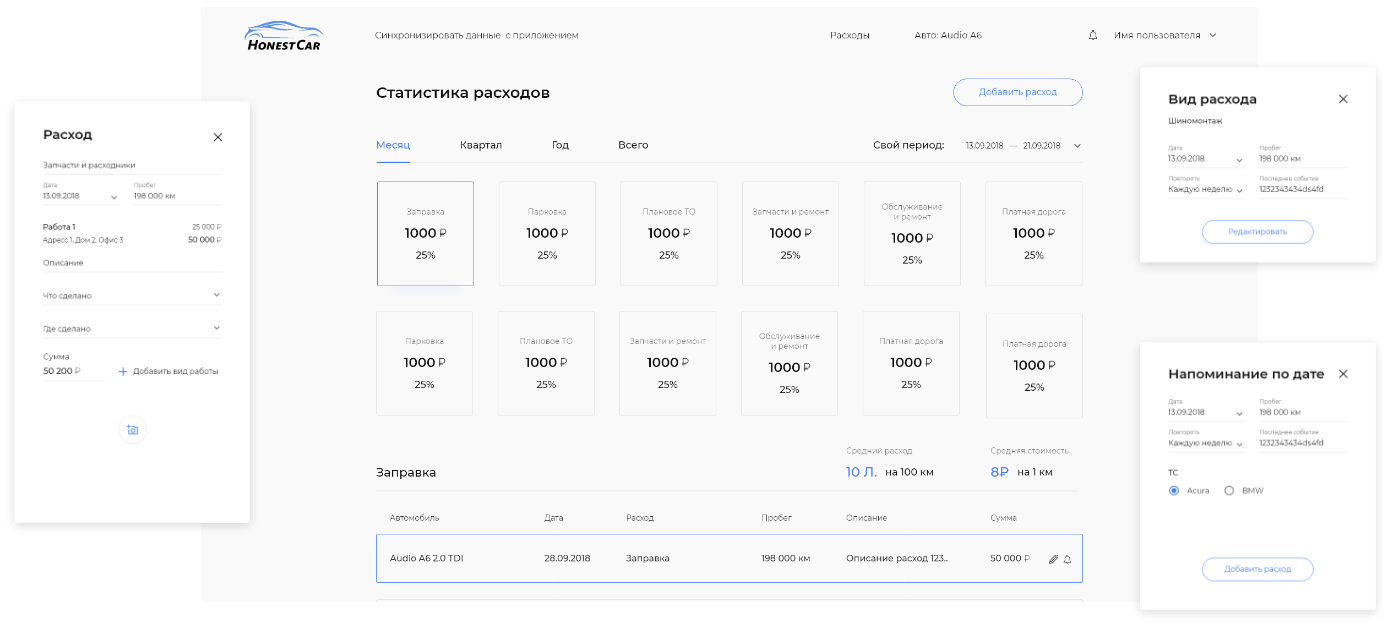Open the custom period date range dropdown
The width and height of the screenshot is (1390, 627).
point(1077,146)
